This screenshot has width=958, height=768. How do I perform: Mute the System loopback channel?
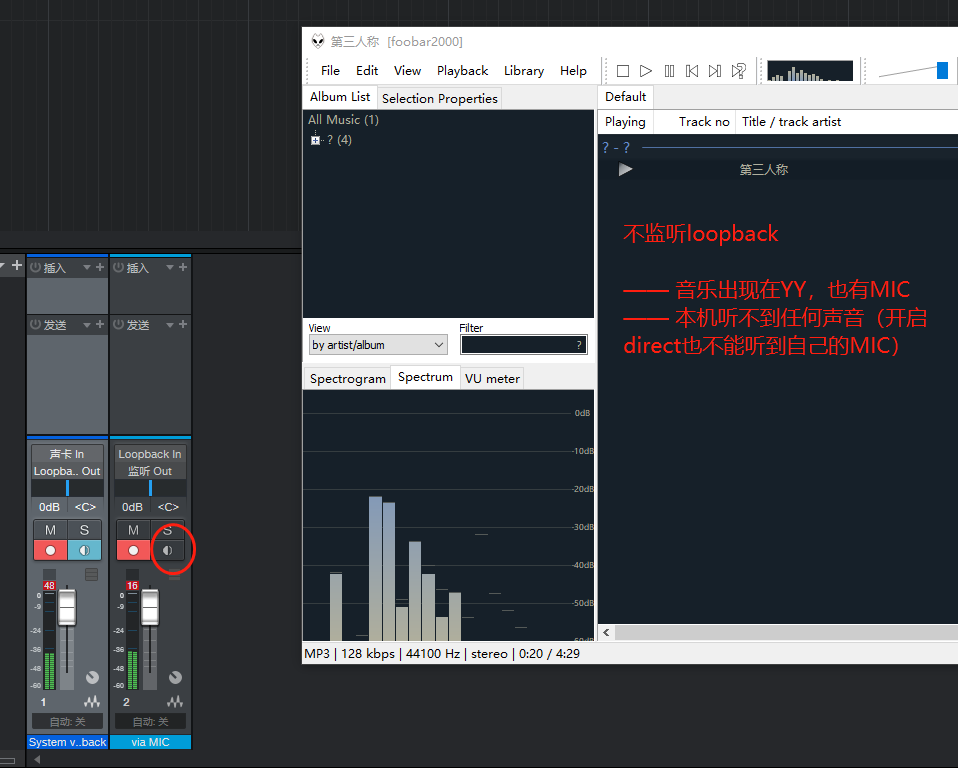point(50,529)
